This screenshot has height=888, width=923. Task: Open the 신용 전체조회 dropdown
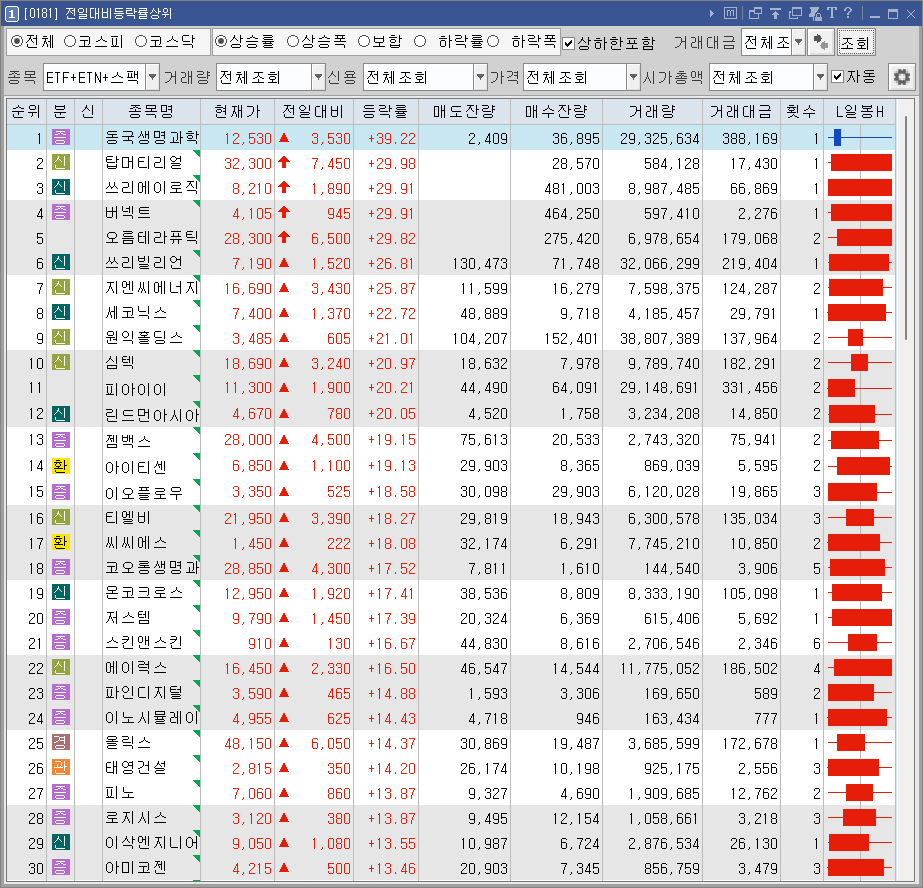point(480,77)
